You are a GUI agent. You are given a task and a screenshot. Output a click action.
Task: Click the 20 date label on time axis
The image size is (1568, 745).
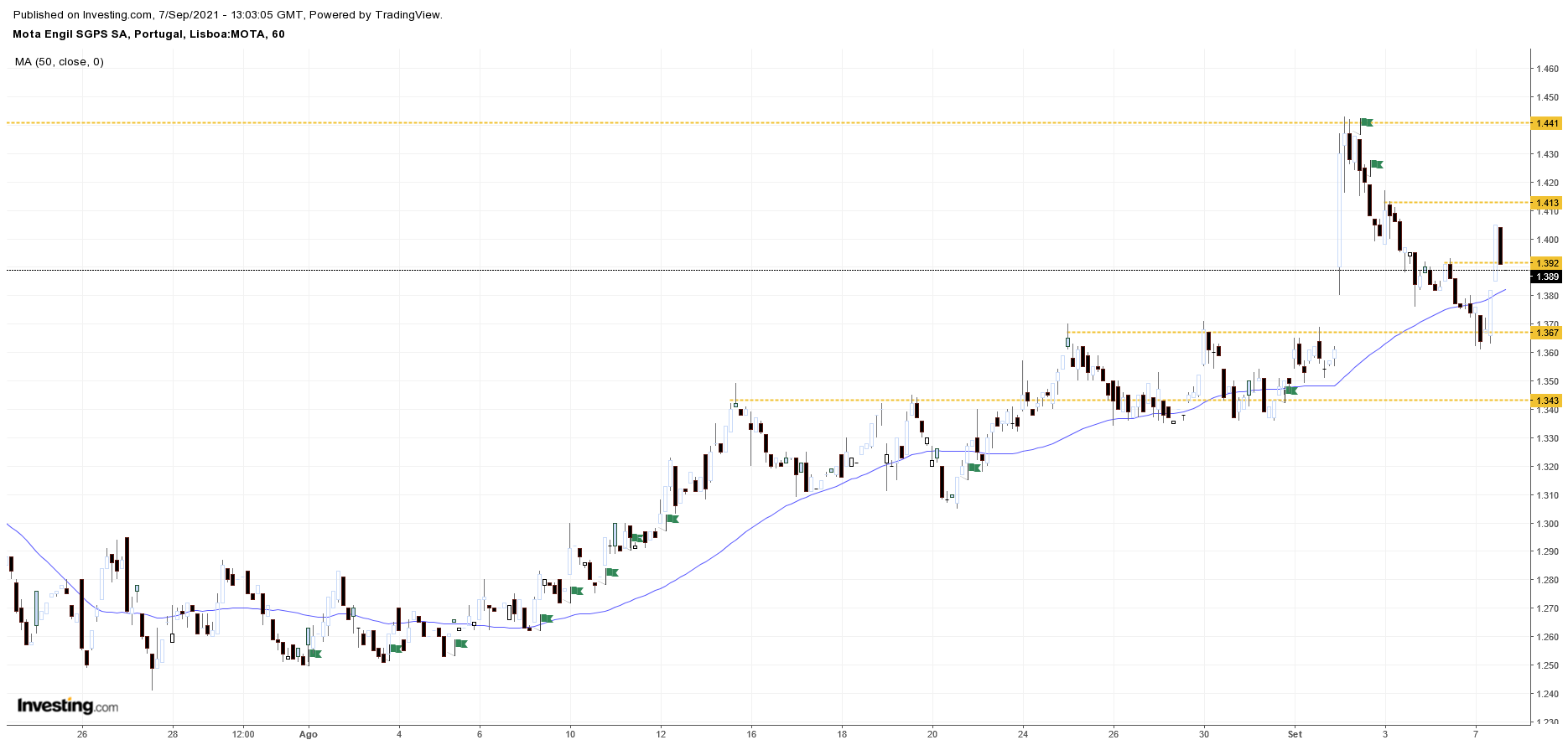pyautogui.click(x=932, y=735)
